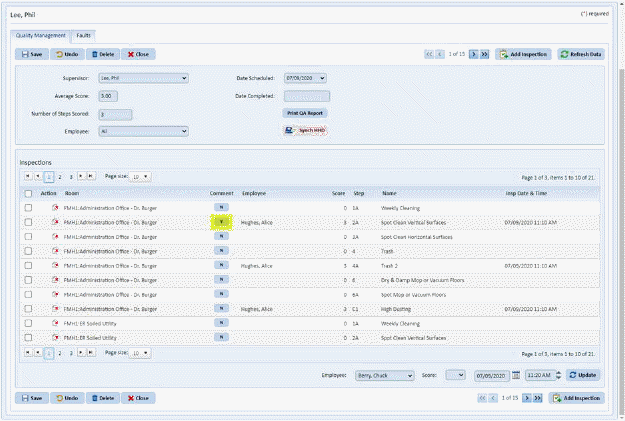This screenshot has width=625, height=421.
Task: Click action icon for Weekly Cleaning first row
Action: click(x=55, y=207)
